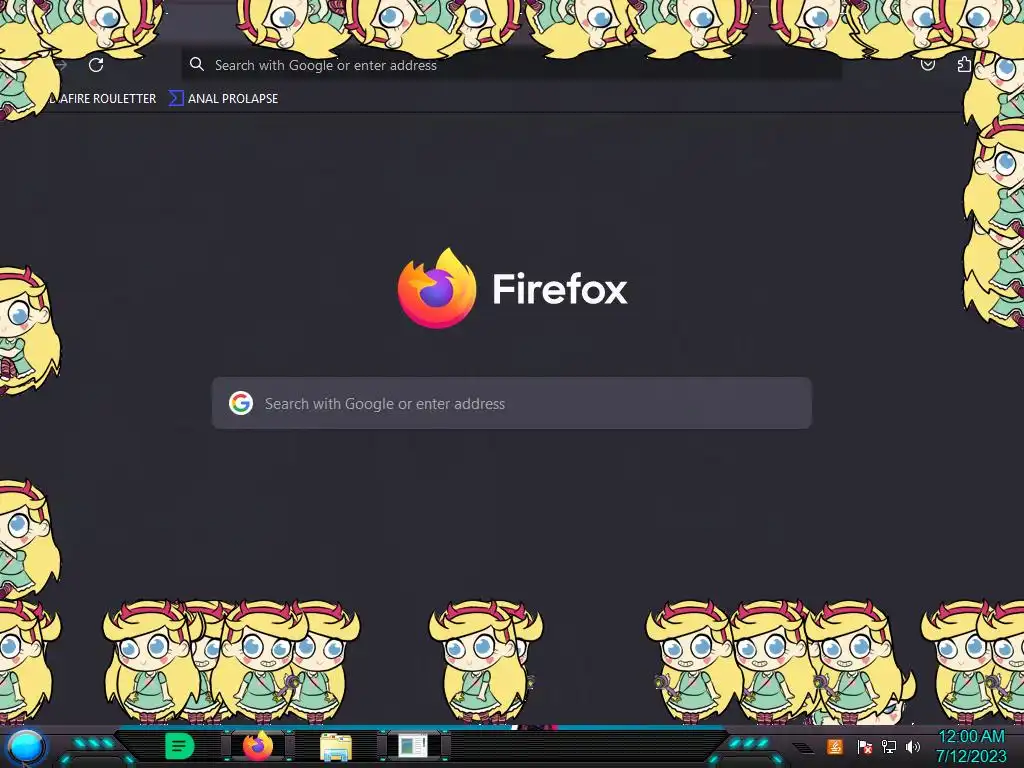Open the bookmark with the blue sigma icon
1024x768 pixels.
click(223, 99)
